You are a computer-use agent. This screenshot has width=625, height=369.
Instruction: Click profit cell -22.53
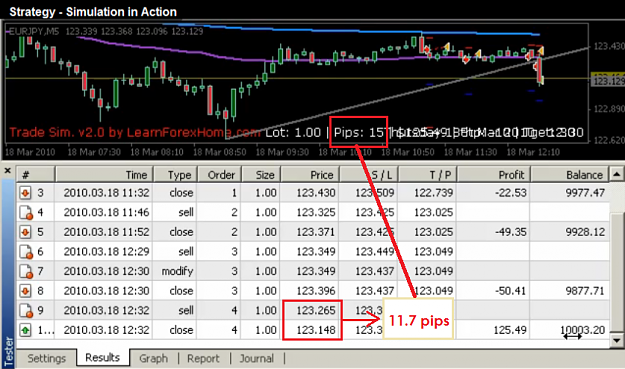tap(511, 193)
